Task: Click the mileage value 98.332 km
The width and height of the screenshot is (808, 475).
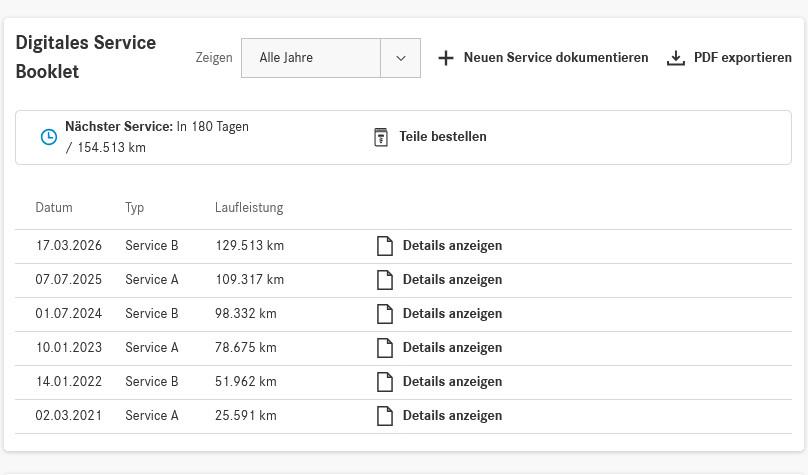Action: 246,314
